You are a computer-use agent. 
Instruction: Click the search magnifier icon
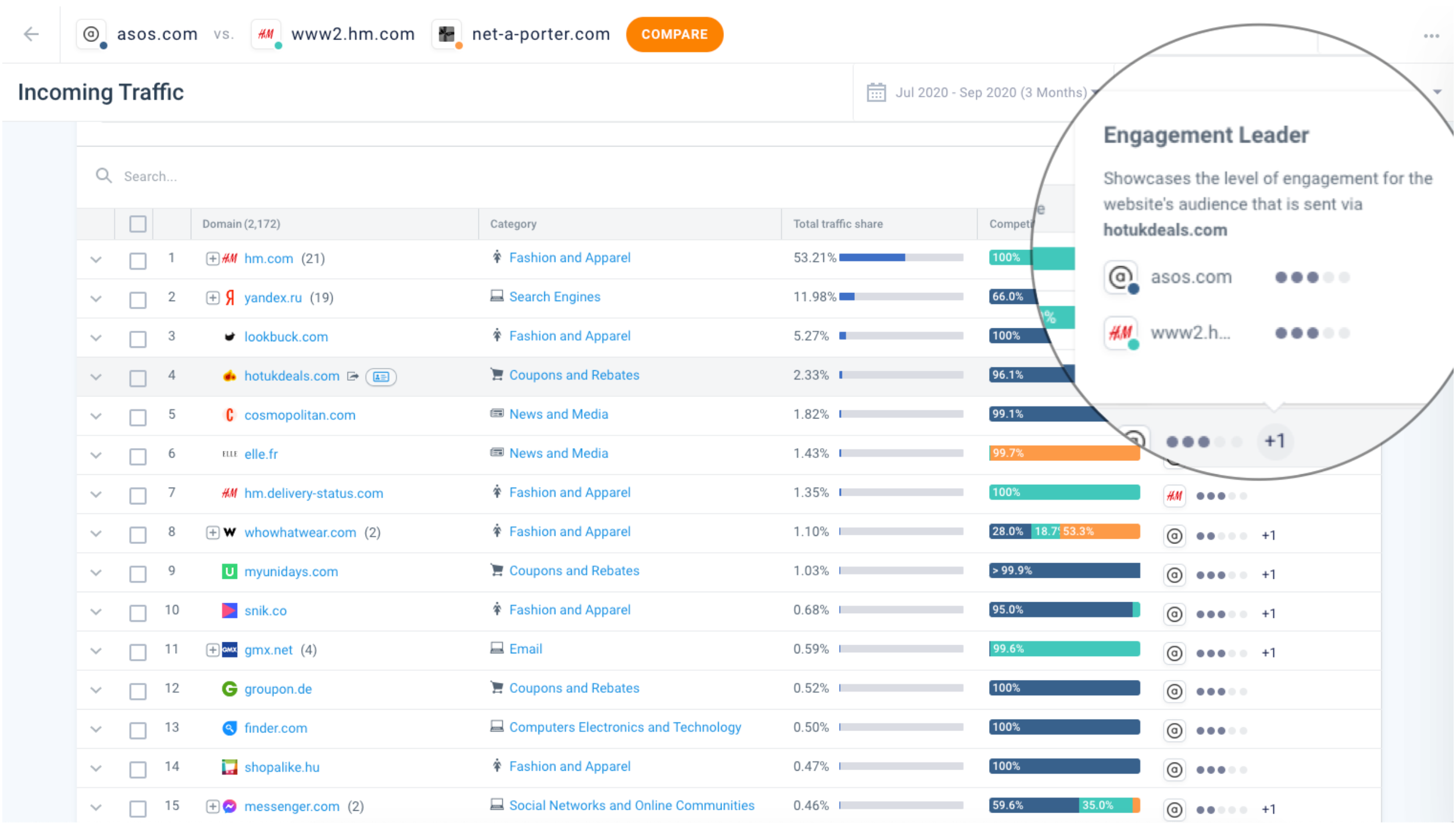104,176
